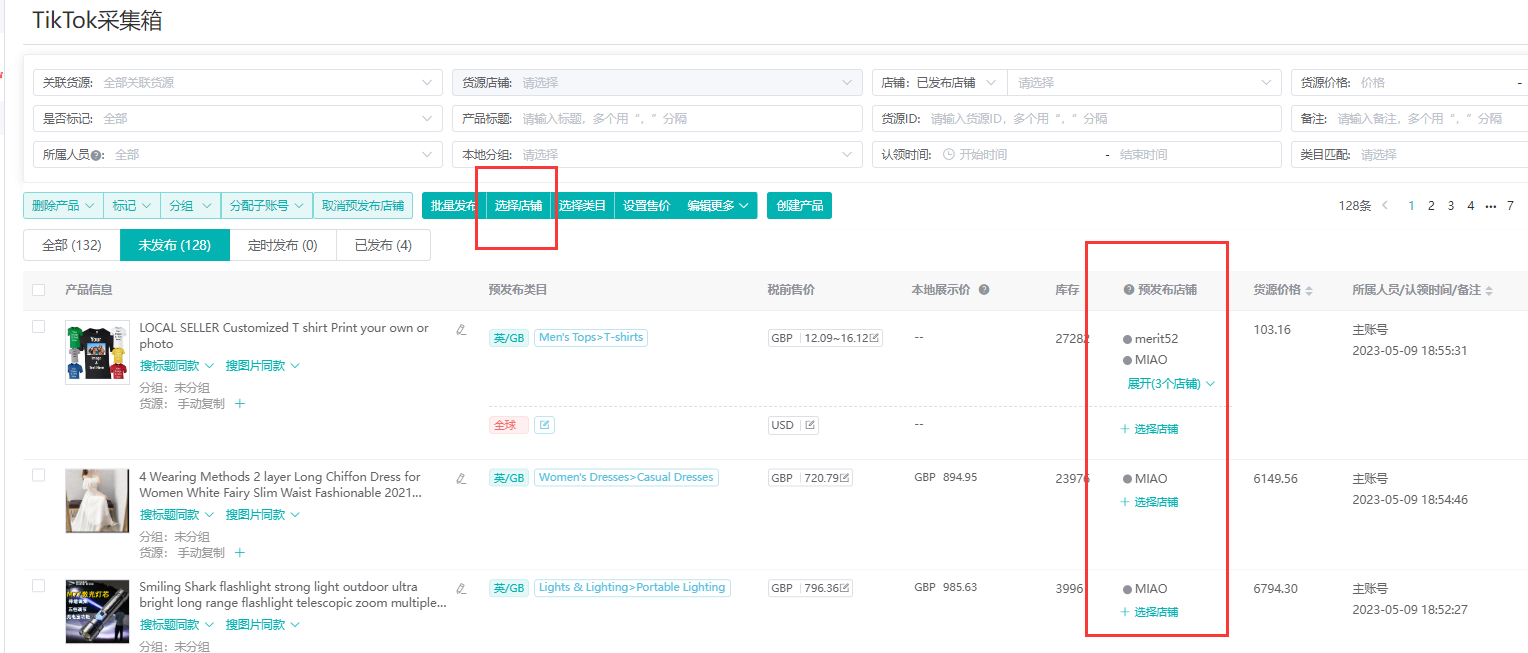Click edit pencil beside Chiffon Dress title
This screenshot has height=653, width=1528.
tap(461, 478)
